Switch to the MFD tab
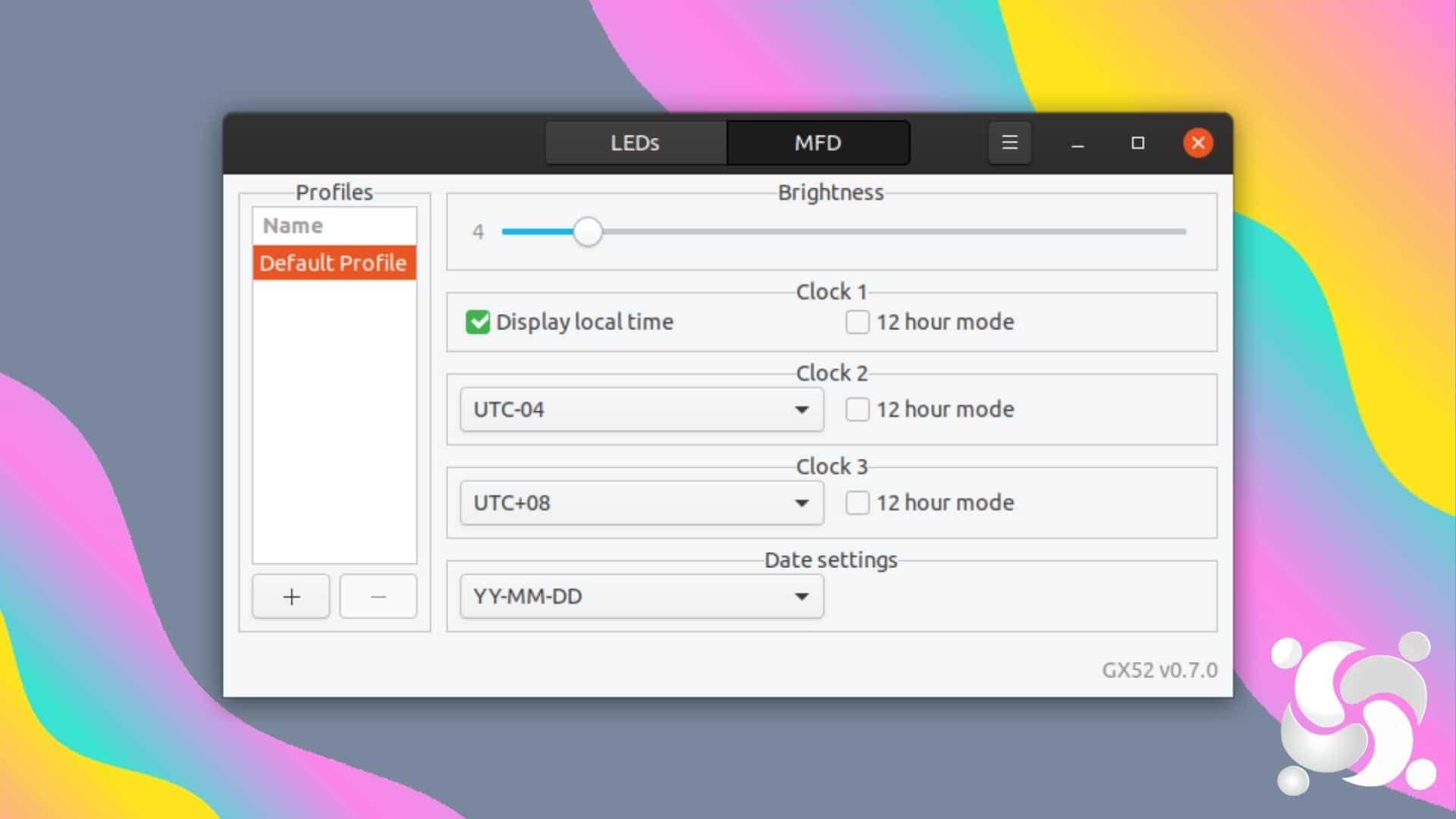This screenshot has width=1456, height=819. point(818,143)
